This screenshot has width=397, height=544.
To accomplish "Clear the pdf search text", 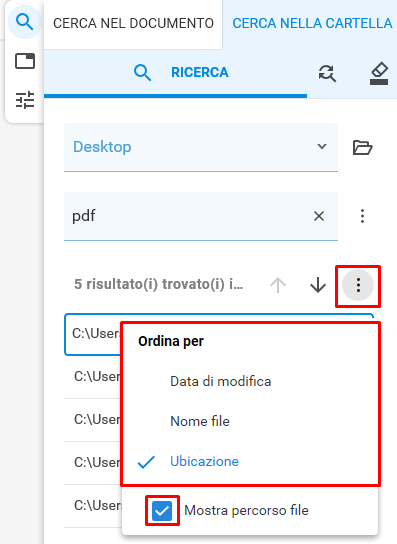I will coord(319,216).
